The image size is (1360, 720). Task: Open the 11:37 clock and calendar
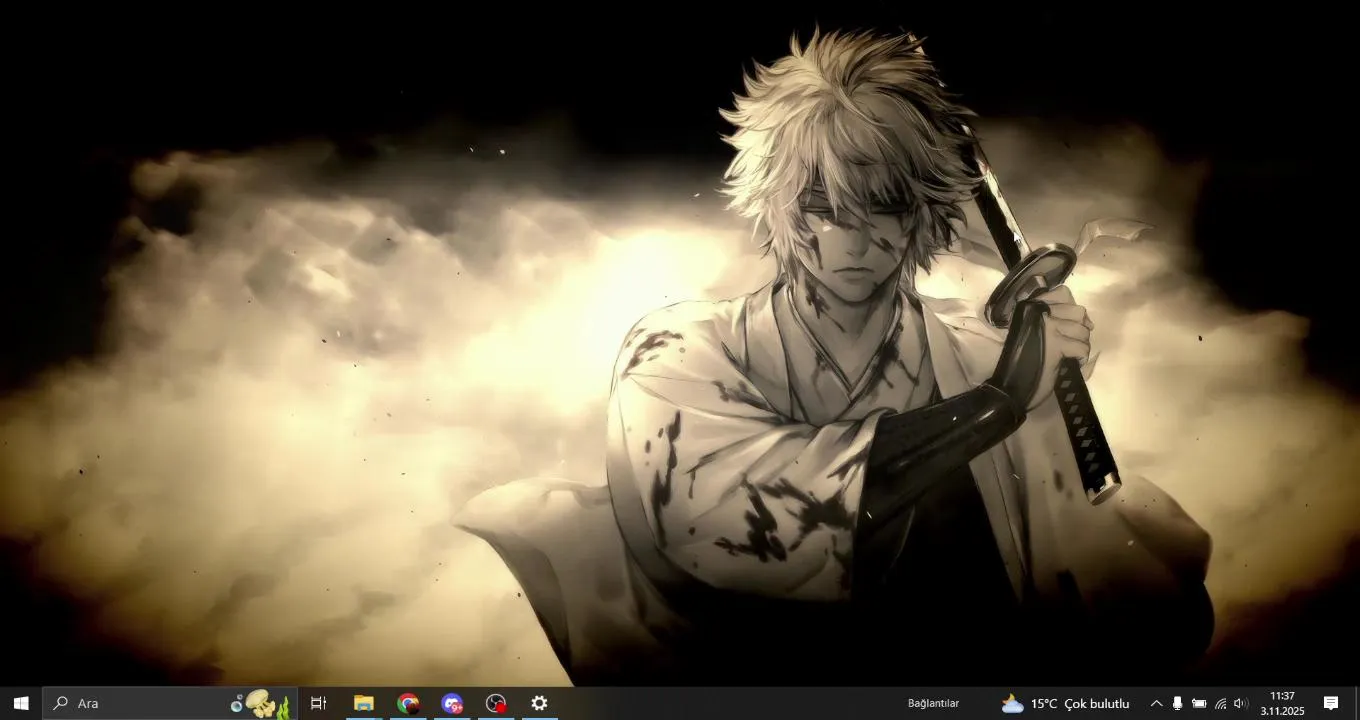click(x=1282, y=703)
